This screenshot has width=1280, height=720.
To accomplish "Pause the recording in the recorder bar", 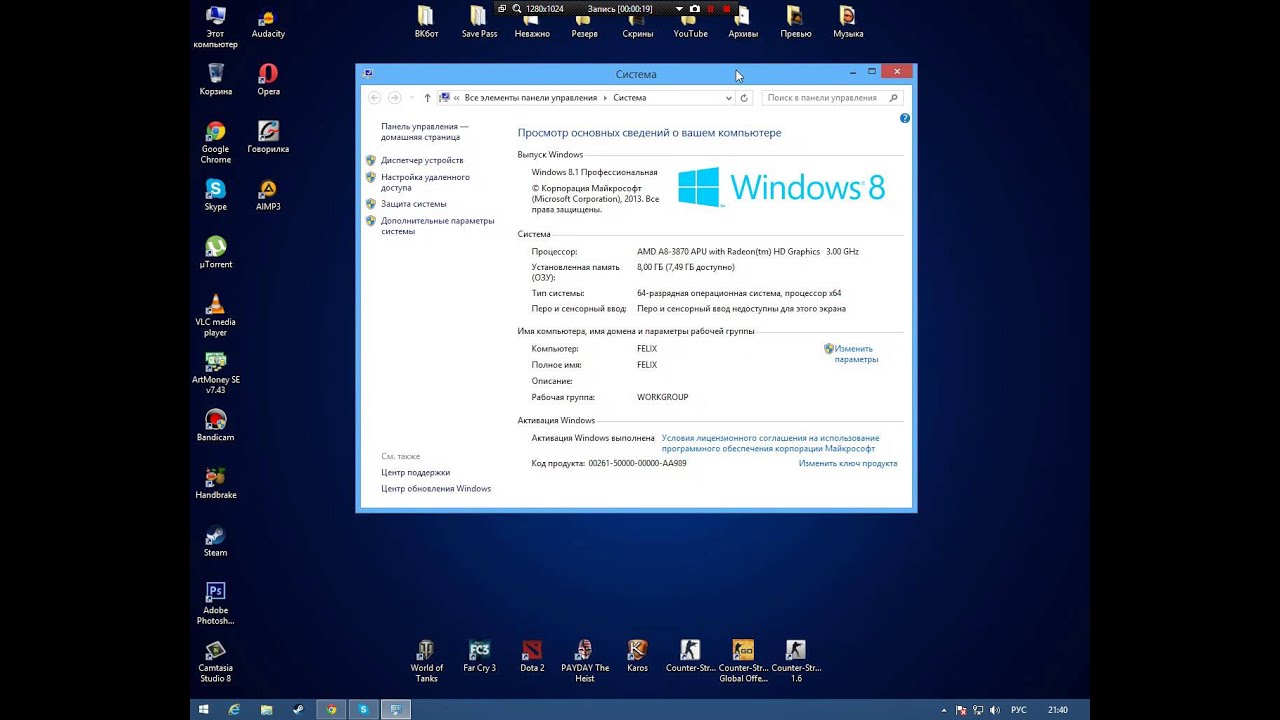I will tap(711, 8).
